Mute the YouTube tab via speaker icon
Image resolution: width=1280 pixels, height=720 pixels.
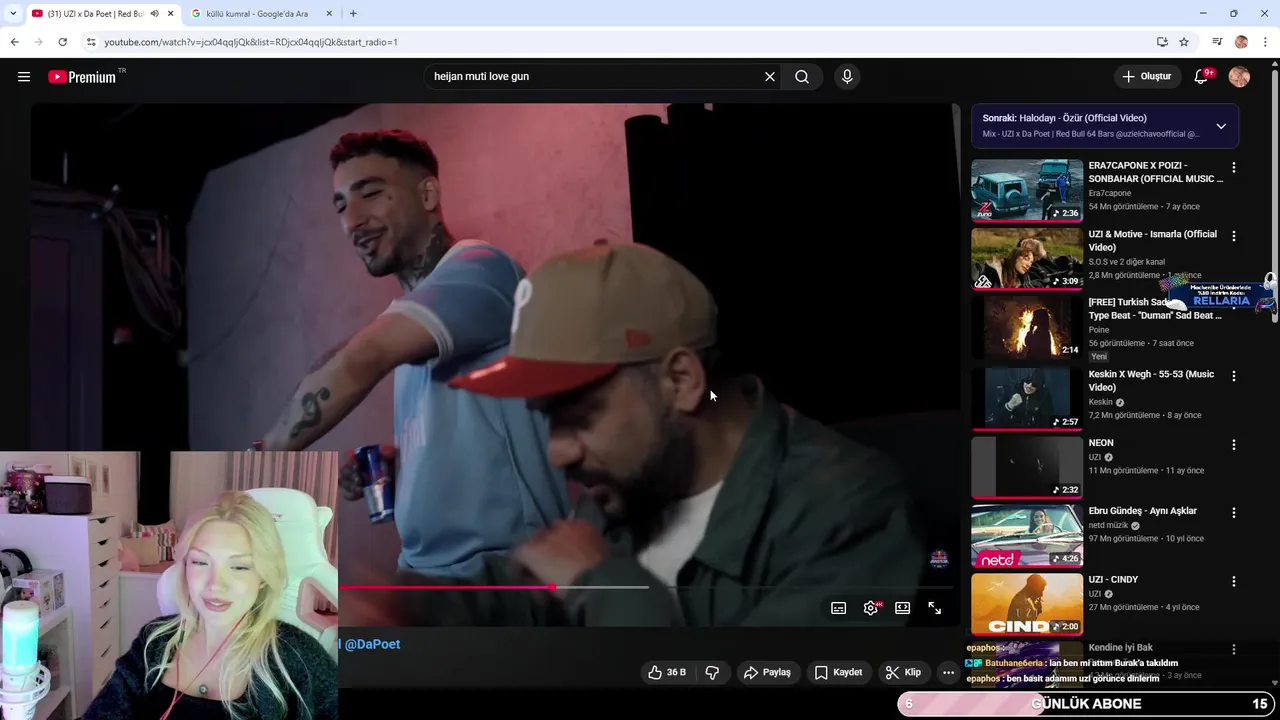tap(154, 14)
